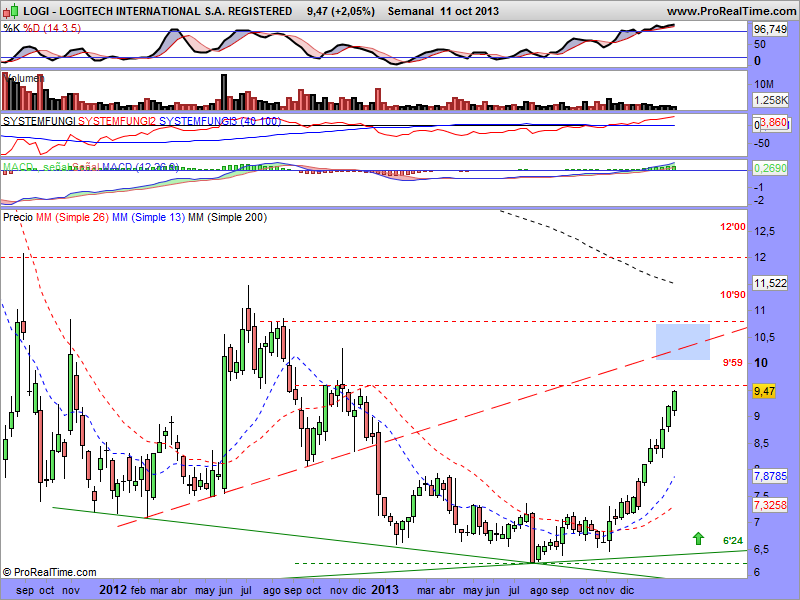Select the Precio label in price panel
Screen dimensions: 800x600
(x=18, y=217)
